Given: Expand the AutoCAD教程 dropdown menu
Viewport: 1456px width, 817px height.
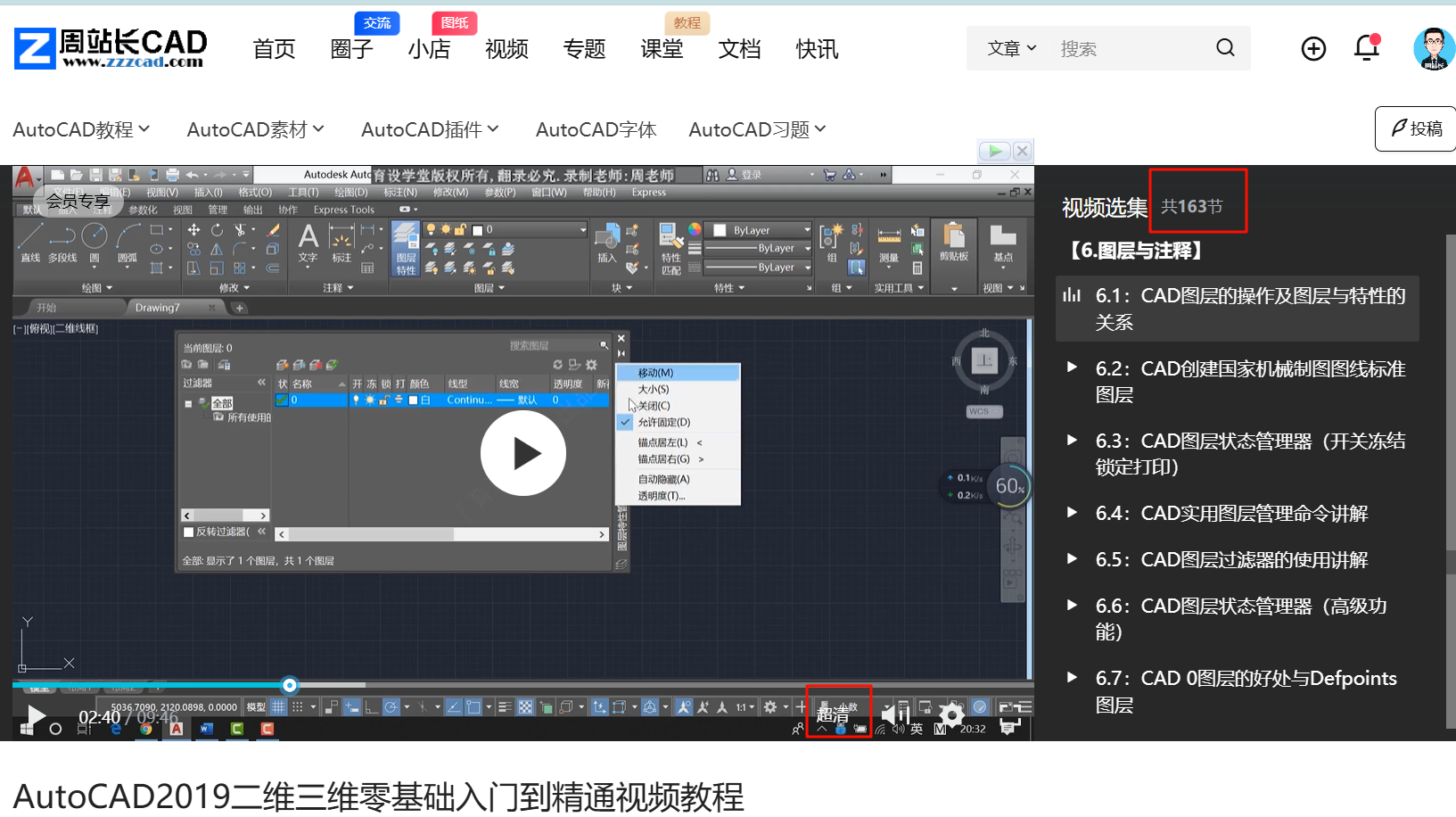Looking at the screenshot, I should coord(81,129).
